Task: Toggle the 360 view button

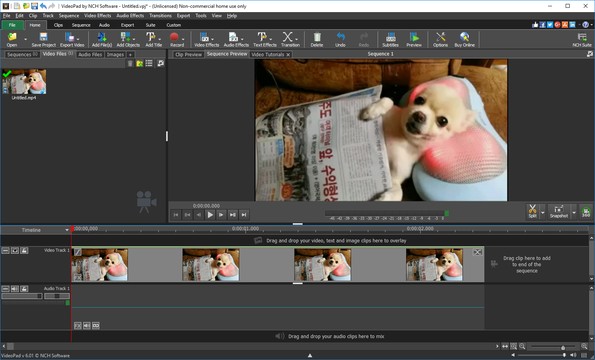Action: click(x=586, y=211)
